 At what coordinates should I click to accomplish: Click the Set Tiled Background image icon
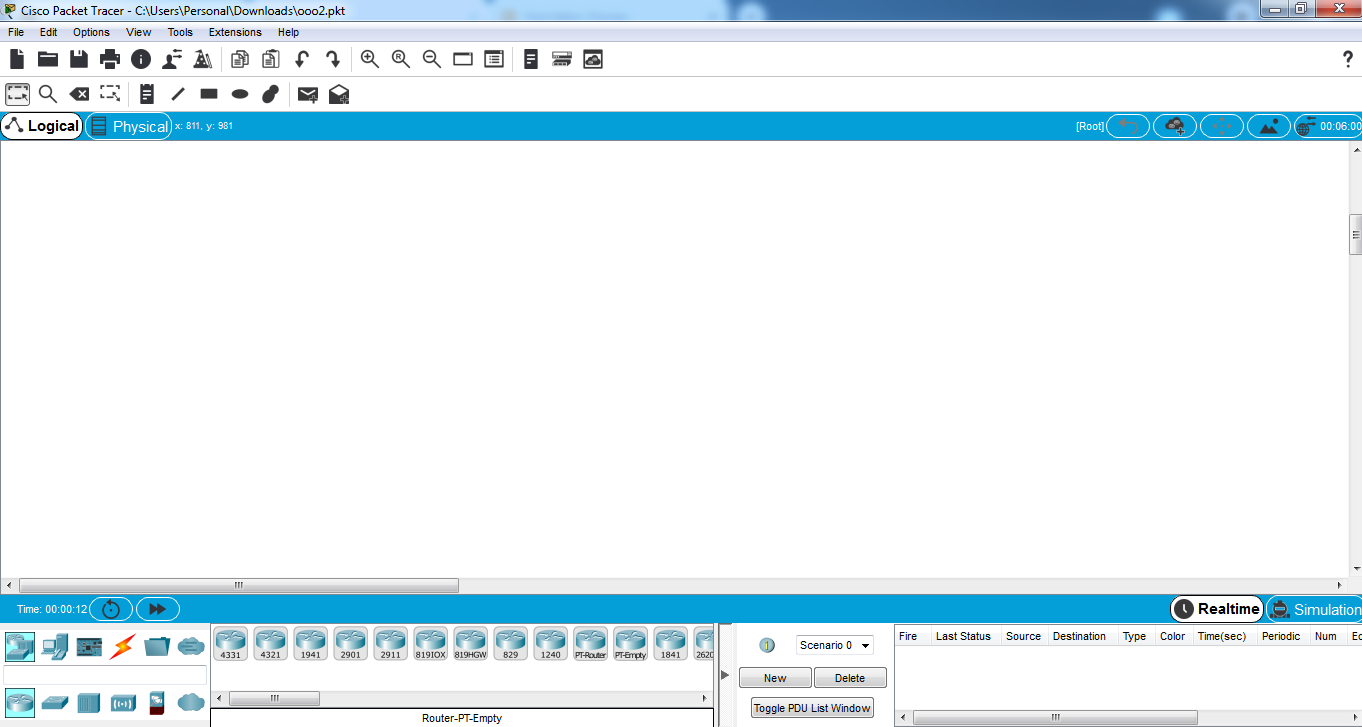(1269, 126)
